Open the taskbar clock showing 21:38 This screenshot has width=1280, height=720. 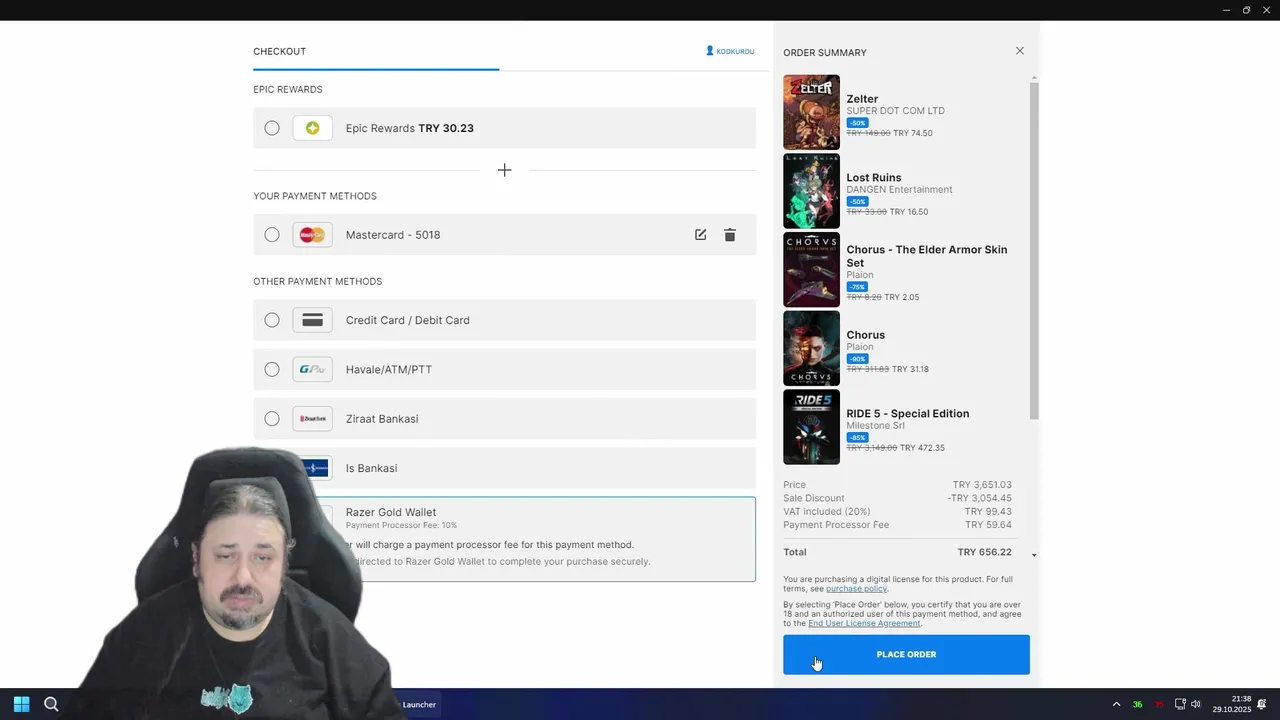coord(1232,704)
